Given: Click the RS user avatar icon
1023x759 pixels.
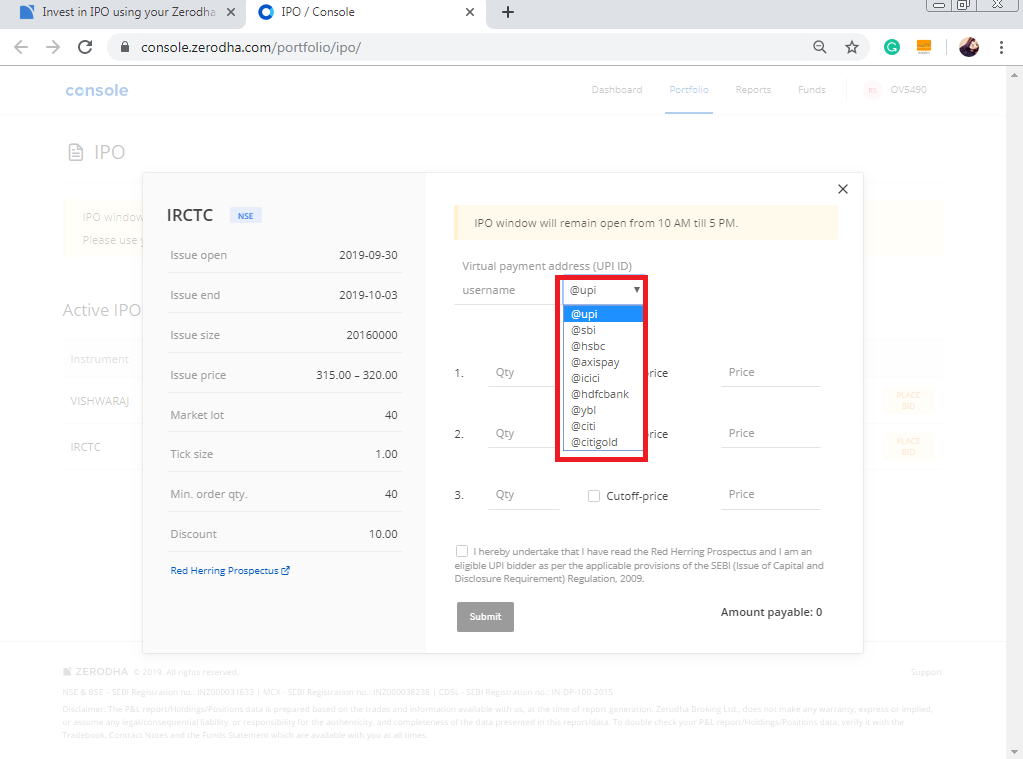Looking at the screenshot, I should click(872, 90).
